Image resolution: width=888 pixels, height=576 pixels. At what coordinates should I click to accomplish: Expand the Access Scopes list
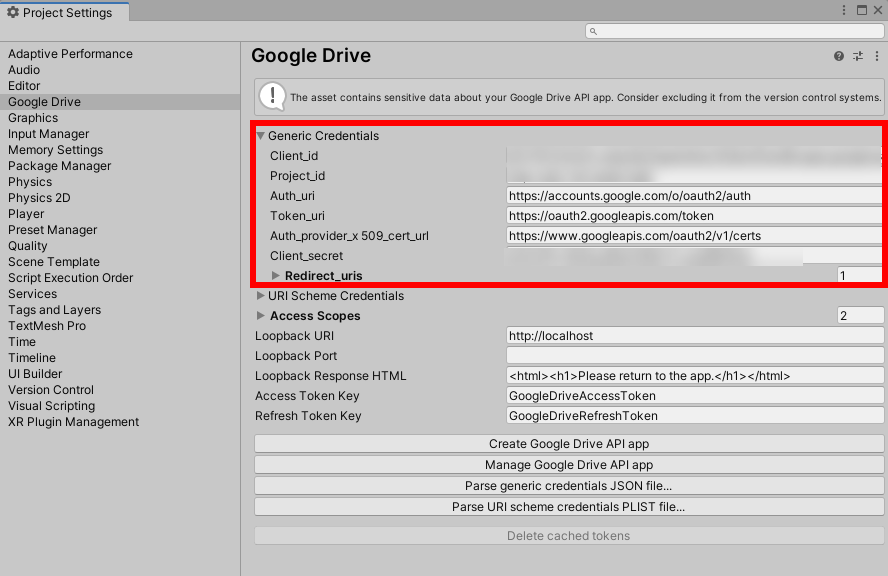pos(261,315)
